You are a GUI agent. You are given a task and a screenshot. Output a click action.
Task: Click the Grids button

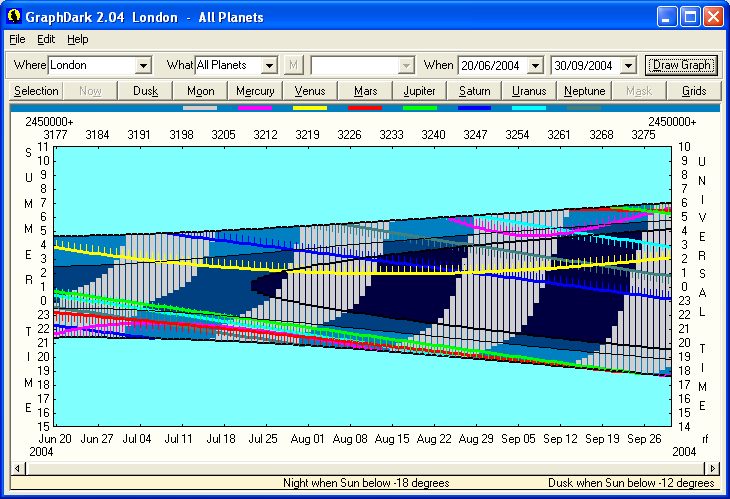[x=694, y=91]
